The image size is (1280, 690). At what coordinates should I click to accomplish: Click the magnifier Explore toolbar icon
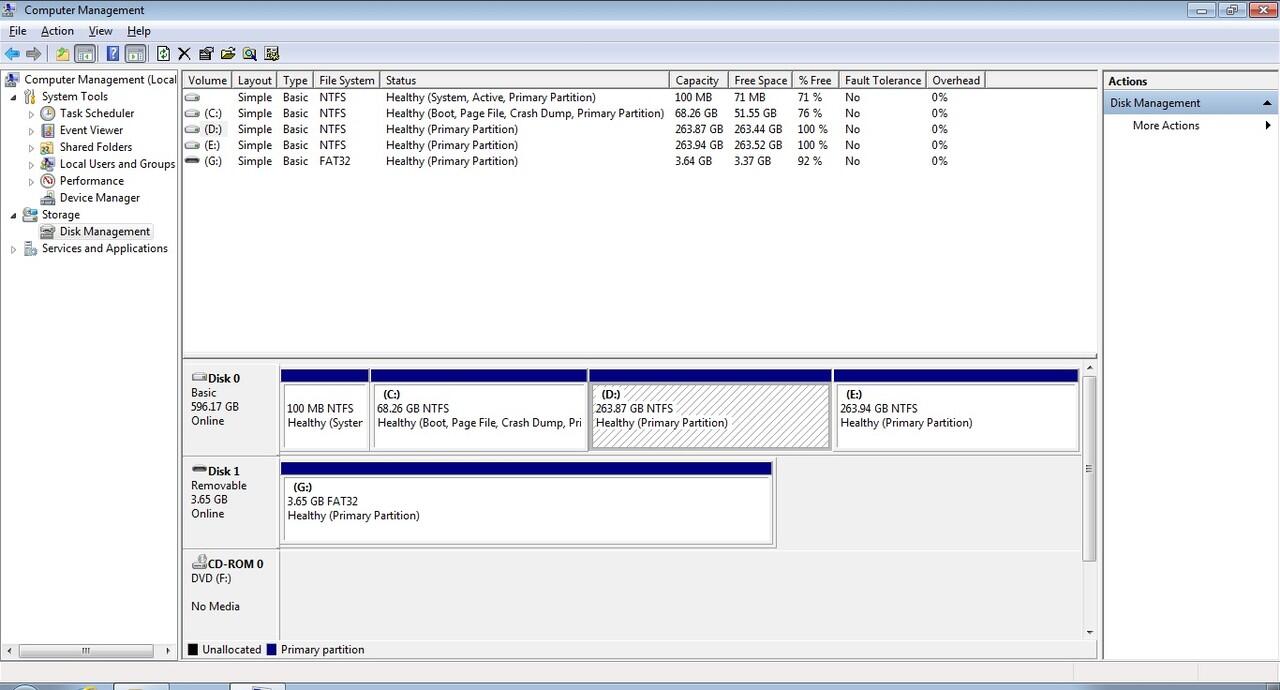250,54
